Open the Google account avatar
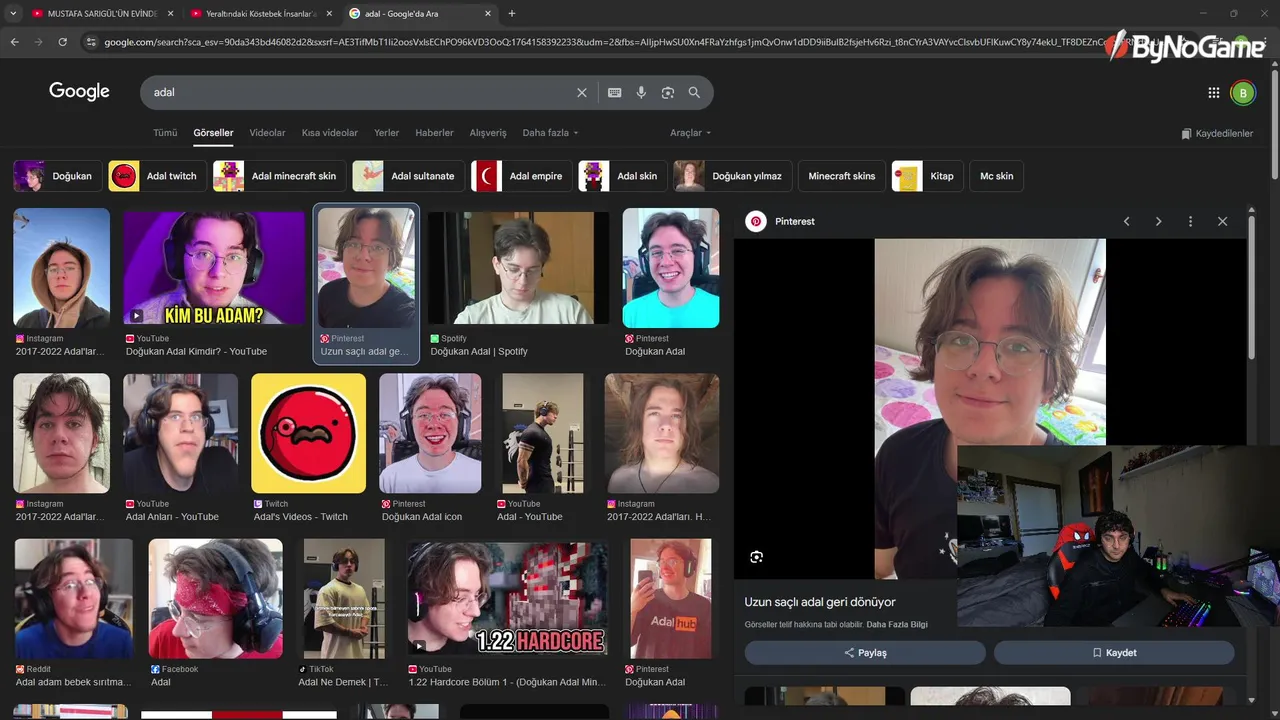1280x720 pixels. 1242,93
